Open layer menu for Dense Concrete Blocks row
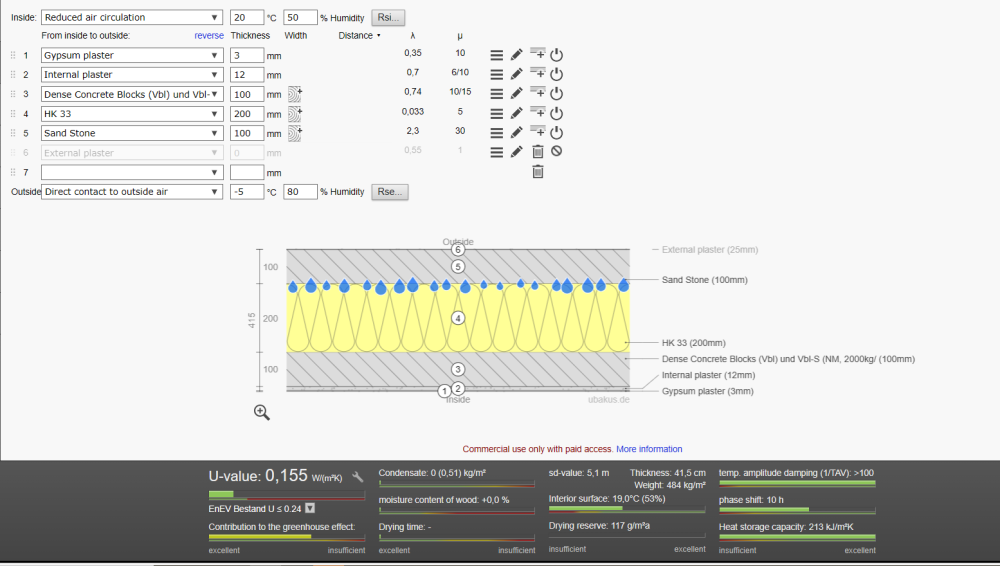Image resolution: width=1000 pixels, height=566 pixels. (496, 94)
